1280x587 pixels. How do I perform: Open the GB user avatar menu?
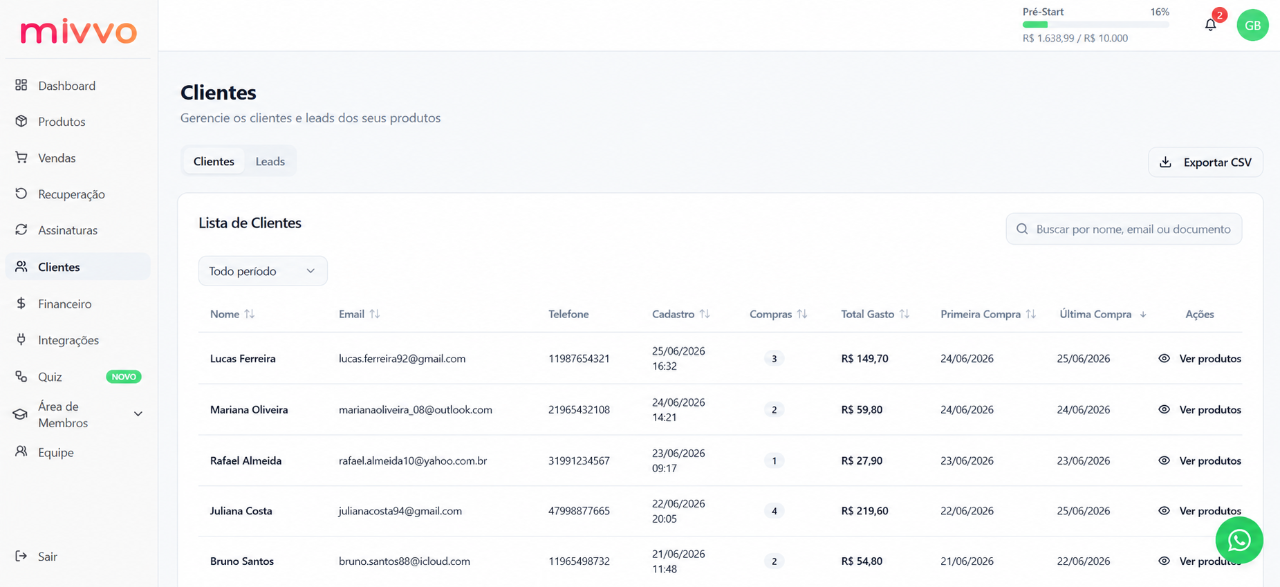[1252, 25]
